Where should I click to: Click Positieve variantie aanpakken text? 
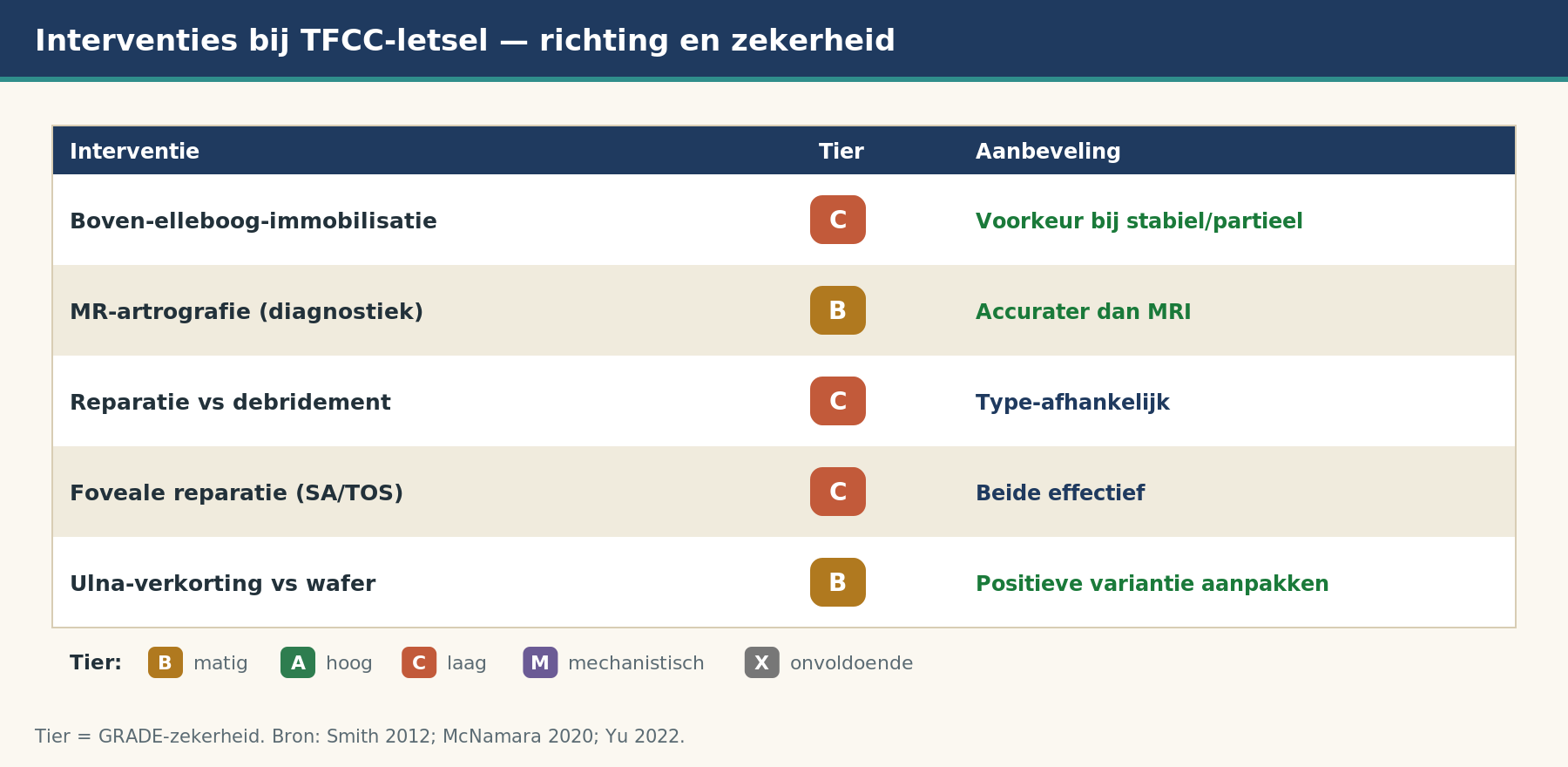pos(1152,584)
